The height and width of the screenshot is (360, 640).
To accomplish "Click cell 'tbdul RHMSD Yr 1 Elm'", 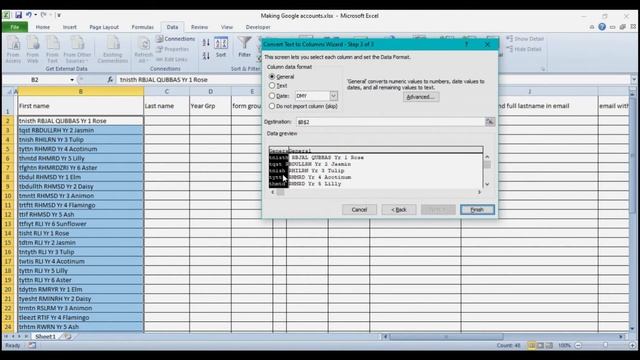I will (81, 177).
